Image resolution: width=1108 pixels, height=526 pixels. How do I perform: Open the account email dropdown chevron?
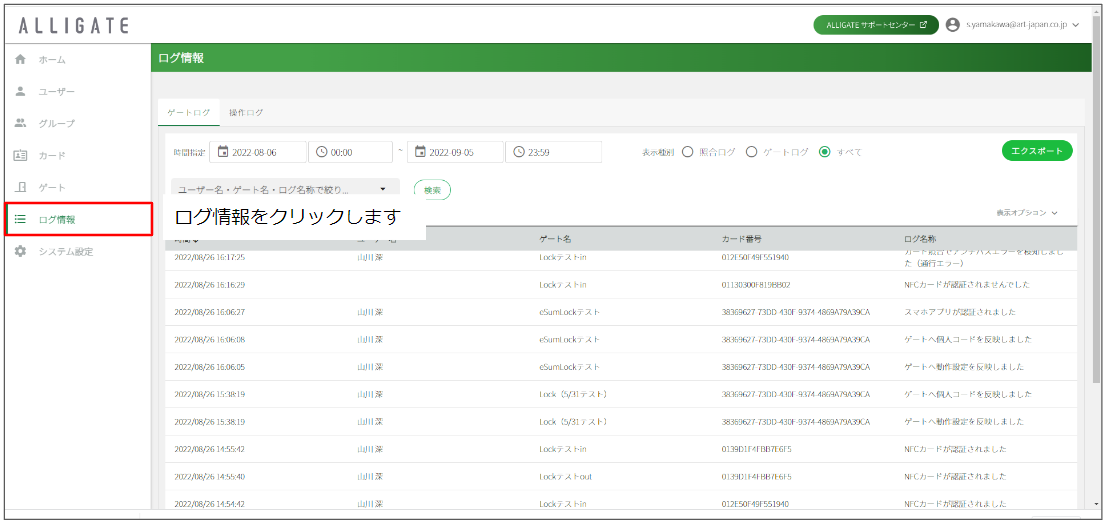coord(1075,25)
